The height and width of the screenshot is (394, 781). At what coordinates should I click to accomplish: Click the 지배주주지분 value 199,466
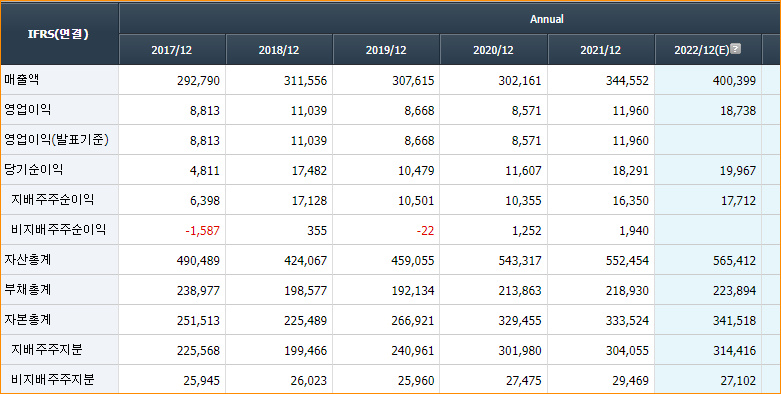(305, 351)
